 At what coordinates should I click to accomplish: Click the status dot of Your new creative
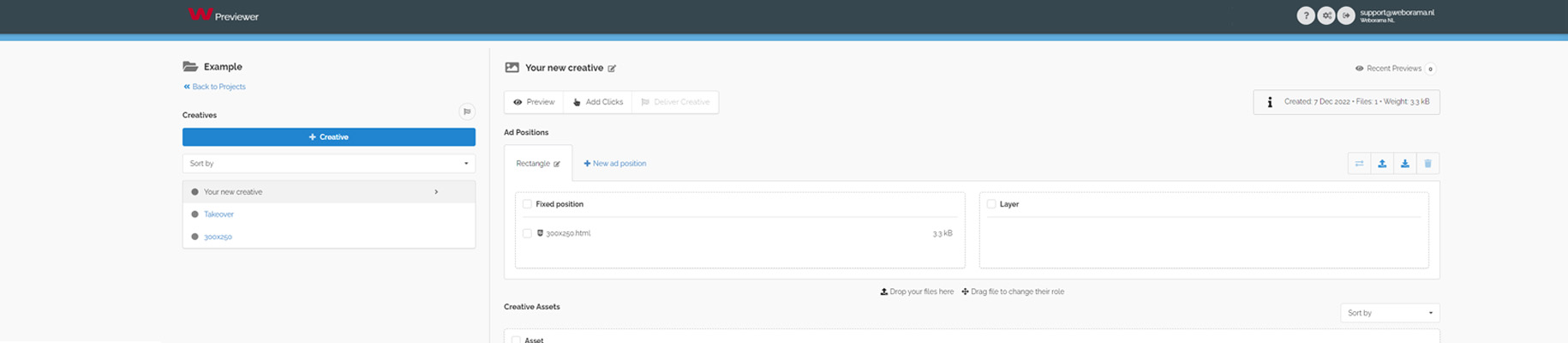(x=195, y=192)
